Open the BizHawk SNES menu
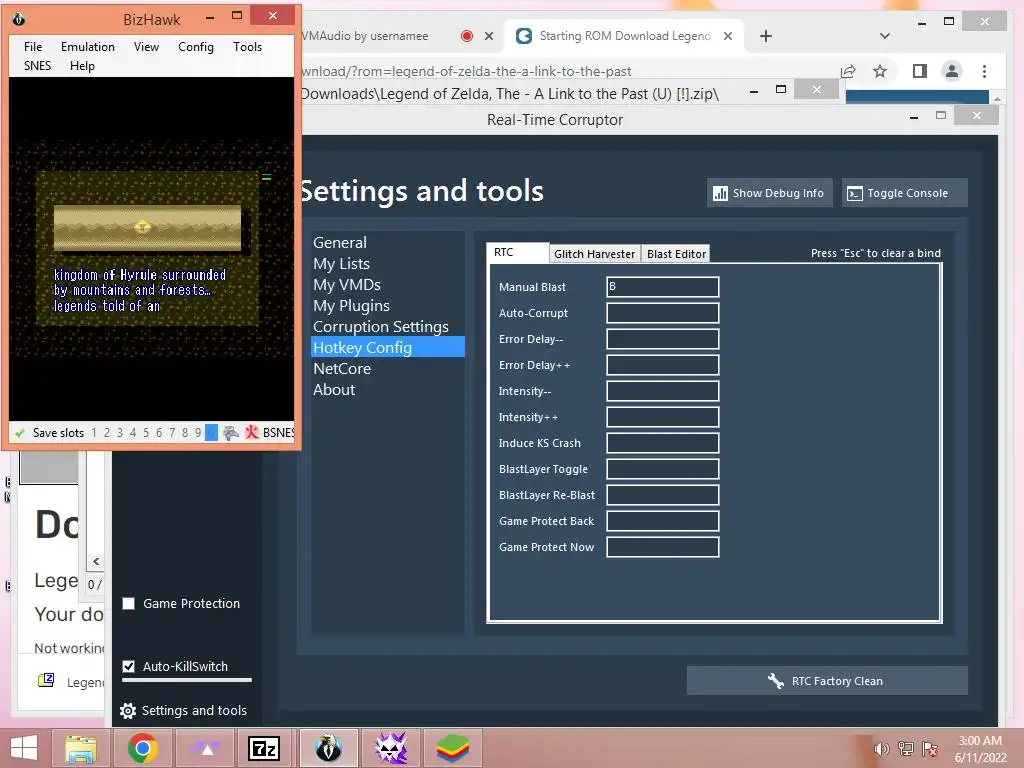The height and width of the screenshot is (768, 1024). [x=37, y=65]
